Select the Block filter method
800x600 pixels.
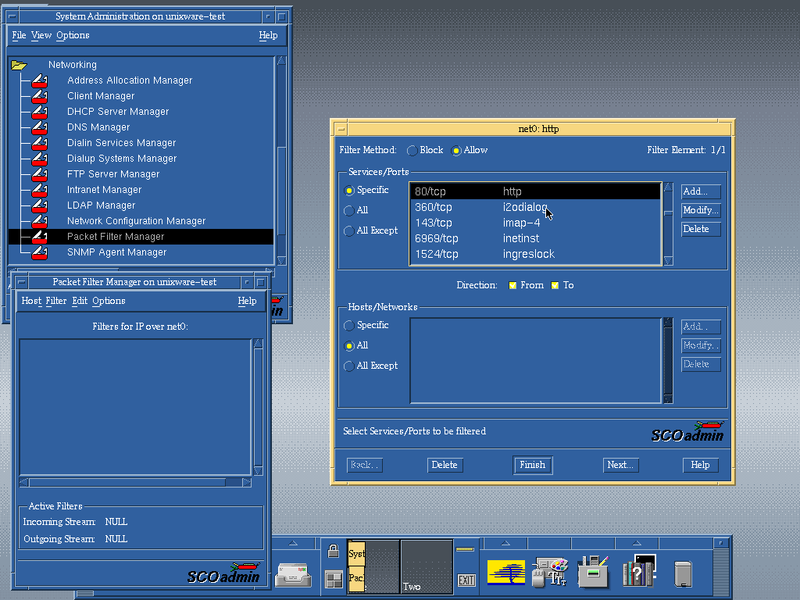426,150
